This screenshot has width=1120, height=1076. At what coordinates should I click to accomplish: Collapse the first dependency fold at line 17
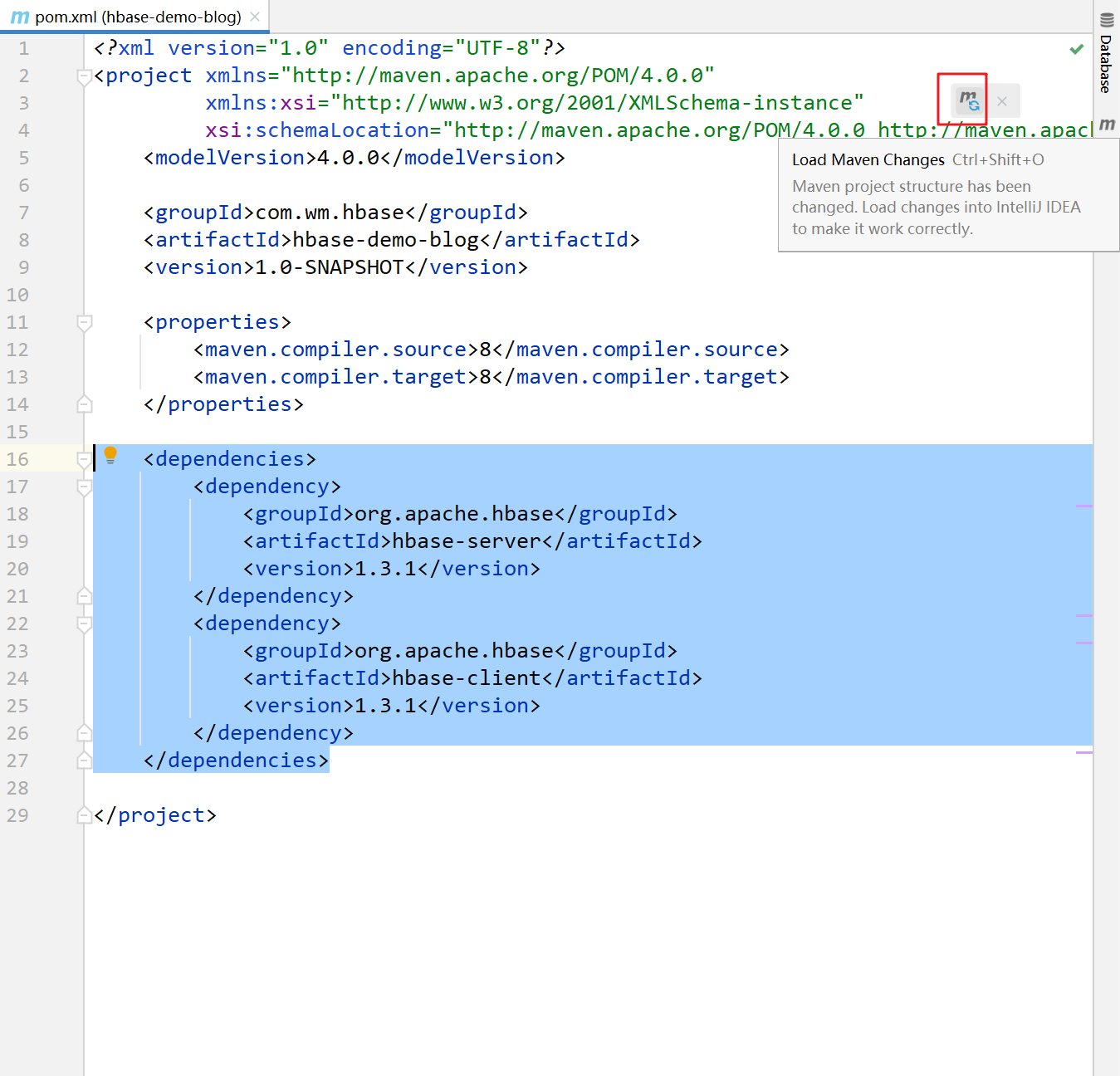coord(84,487)
